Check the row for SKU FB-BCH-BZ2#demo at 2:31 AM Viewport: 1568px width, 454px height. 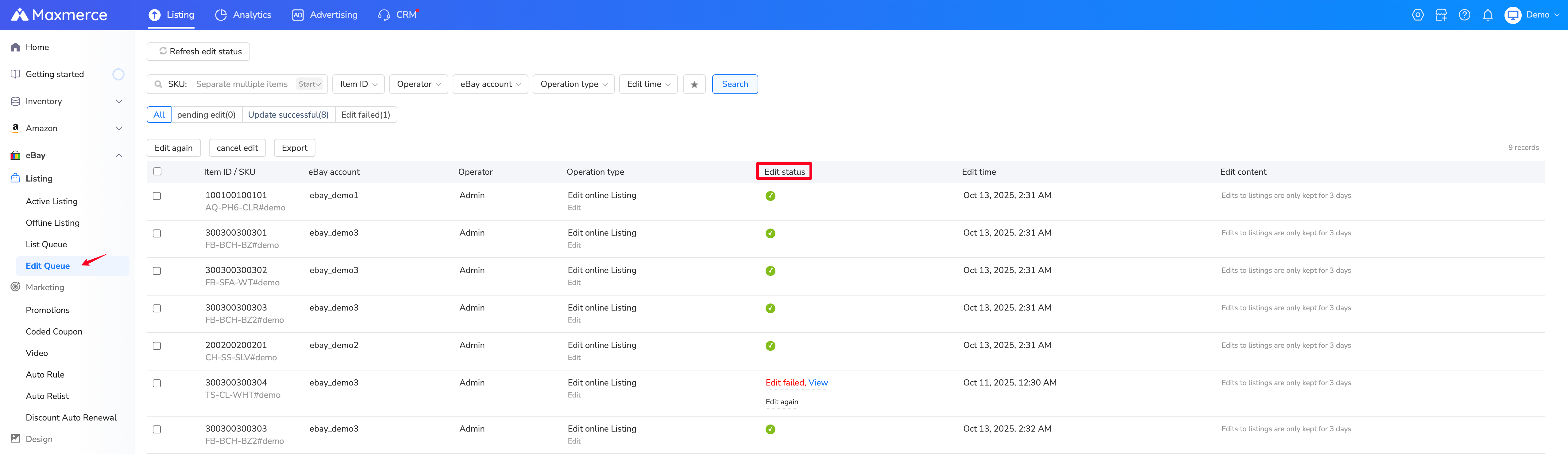[157, 308]
